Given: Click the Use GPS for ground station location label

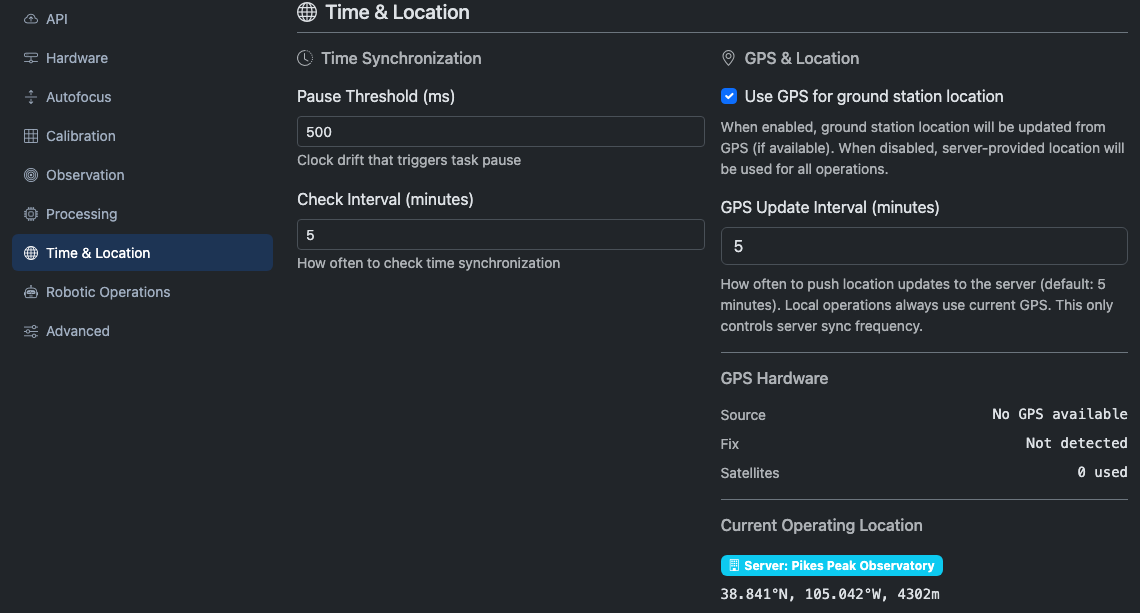Looking at the screenshot, I should (x=874, y=96).
